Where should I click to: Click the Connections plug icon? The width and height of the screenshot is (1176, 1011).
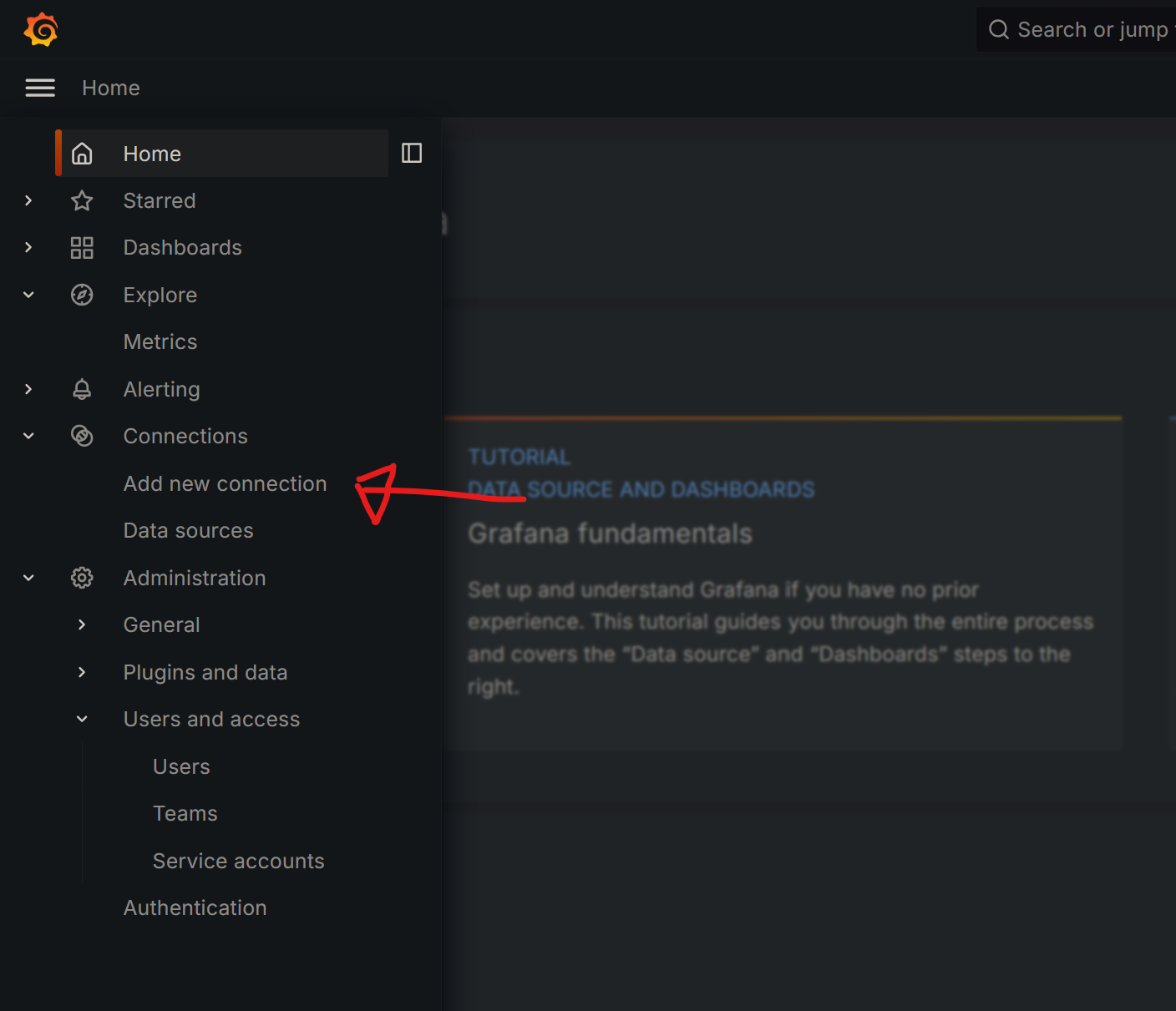tap(81, 435)
